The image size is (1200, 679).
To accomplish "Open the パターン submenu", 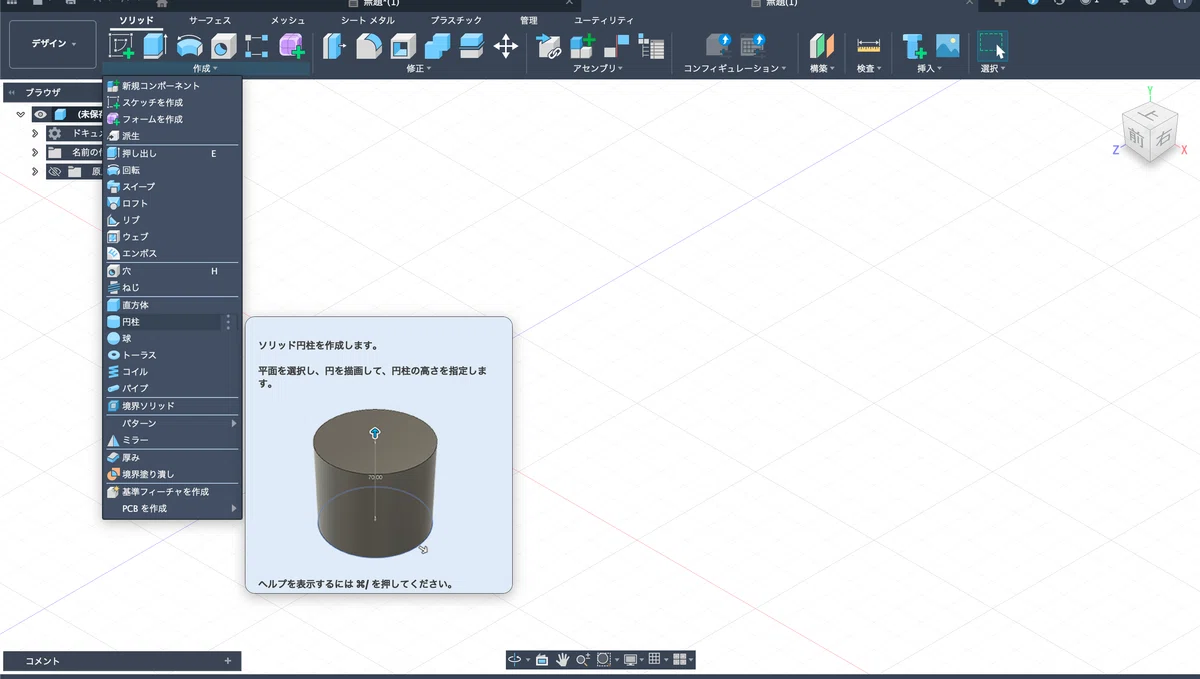I will point(172,423).
